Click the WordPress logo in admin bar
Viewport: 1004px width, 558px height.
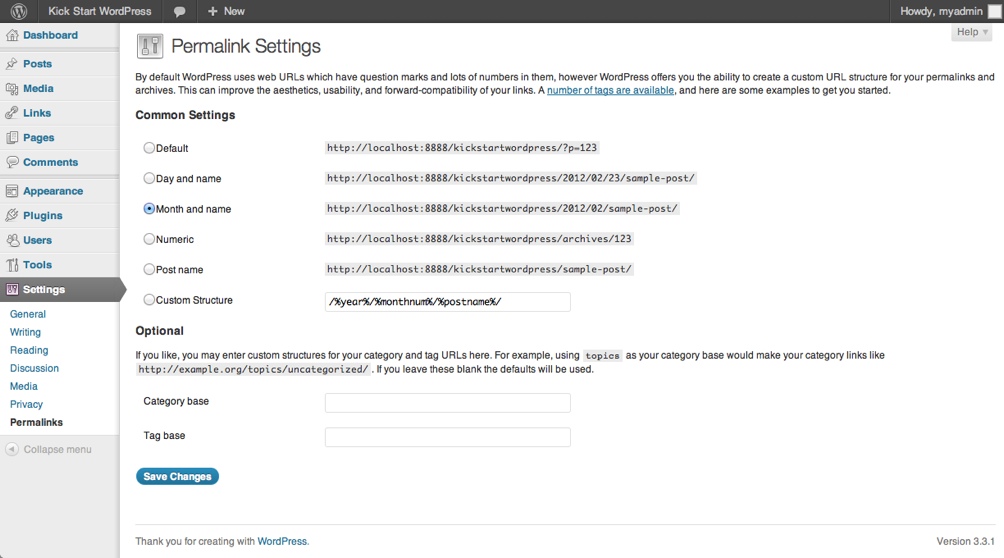pos(19,11)
